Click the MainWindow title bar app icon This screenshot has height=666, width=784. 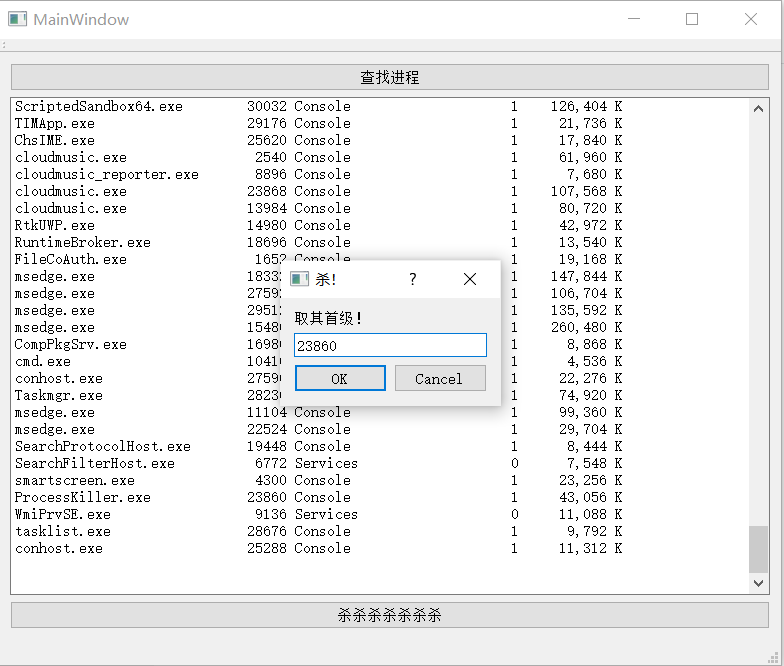coord(18,19)
